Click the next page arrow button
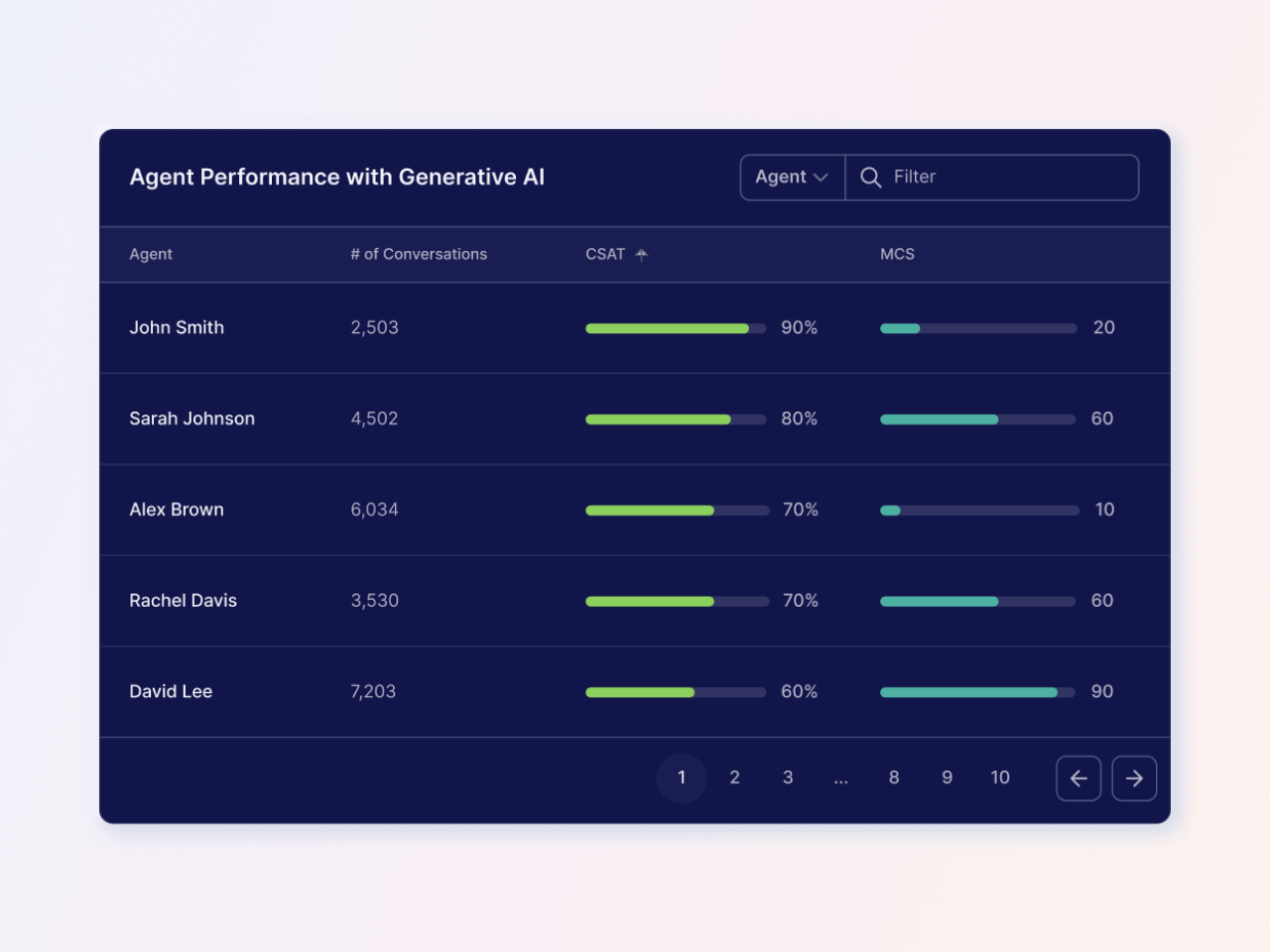The height and width of the screenshot is (952, 1270). 1134,778
